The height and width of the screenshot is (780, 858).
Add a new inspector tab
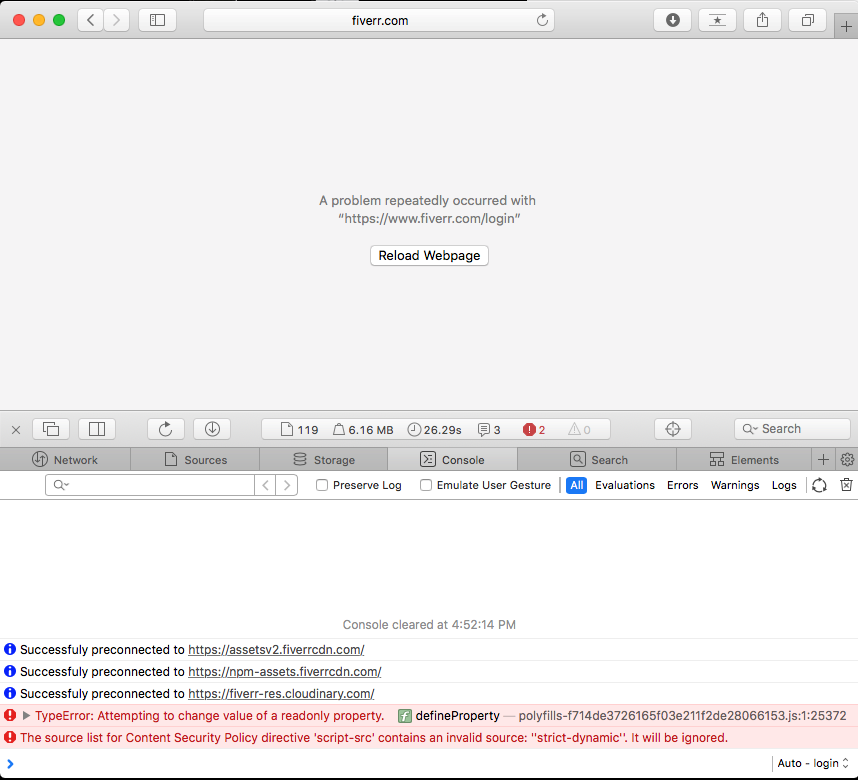[x=823, y=460]
